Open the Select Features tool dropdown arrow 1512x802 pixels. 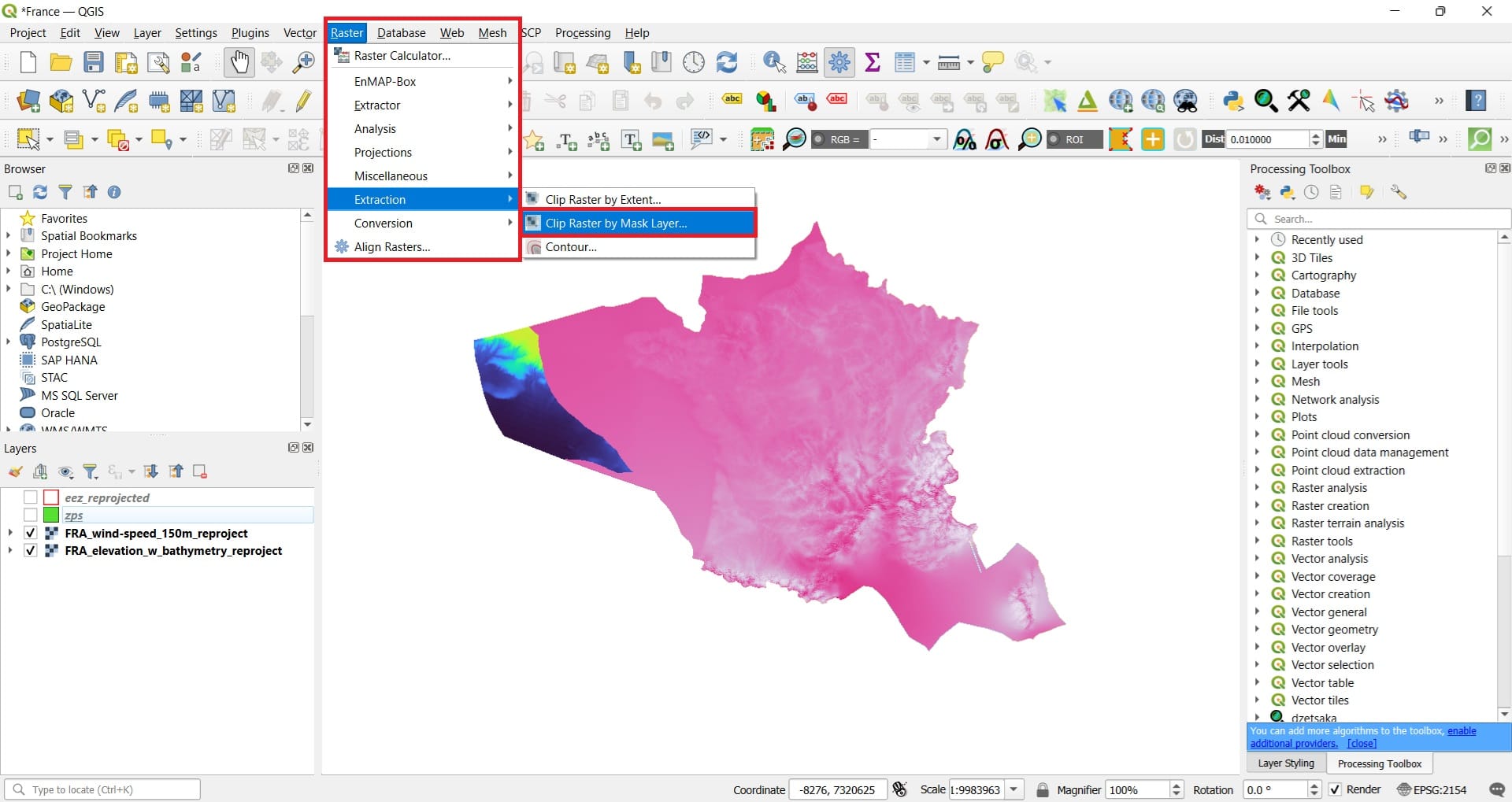tap(50, 139)
